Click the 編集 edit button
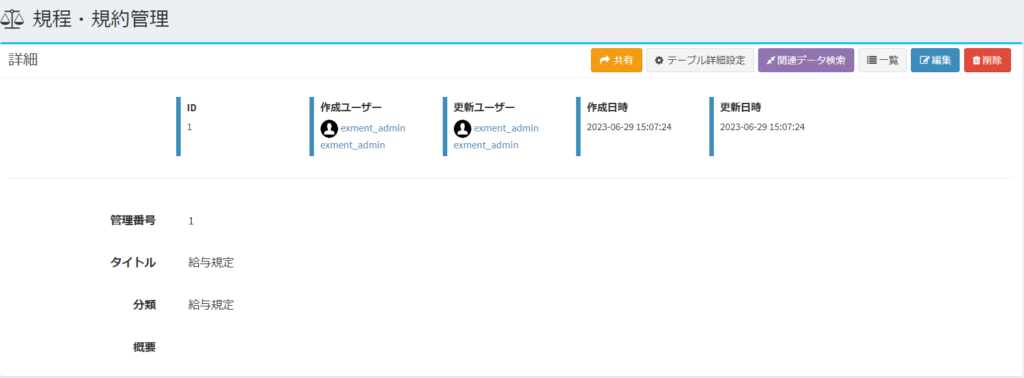 (935, 60)
